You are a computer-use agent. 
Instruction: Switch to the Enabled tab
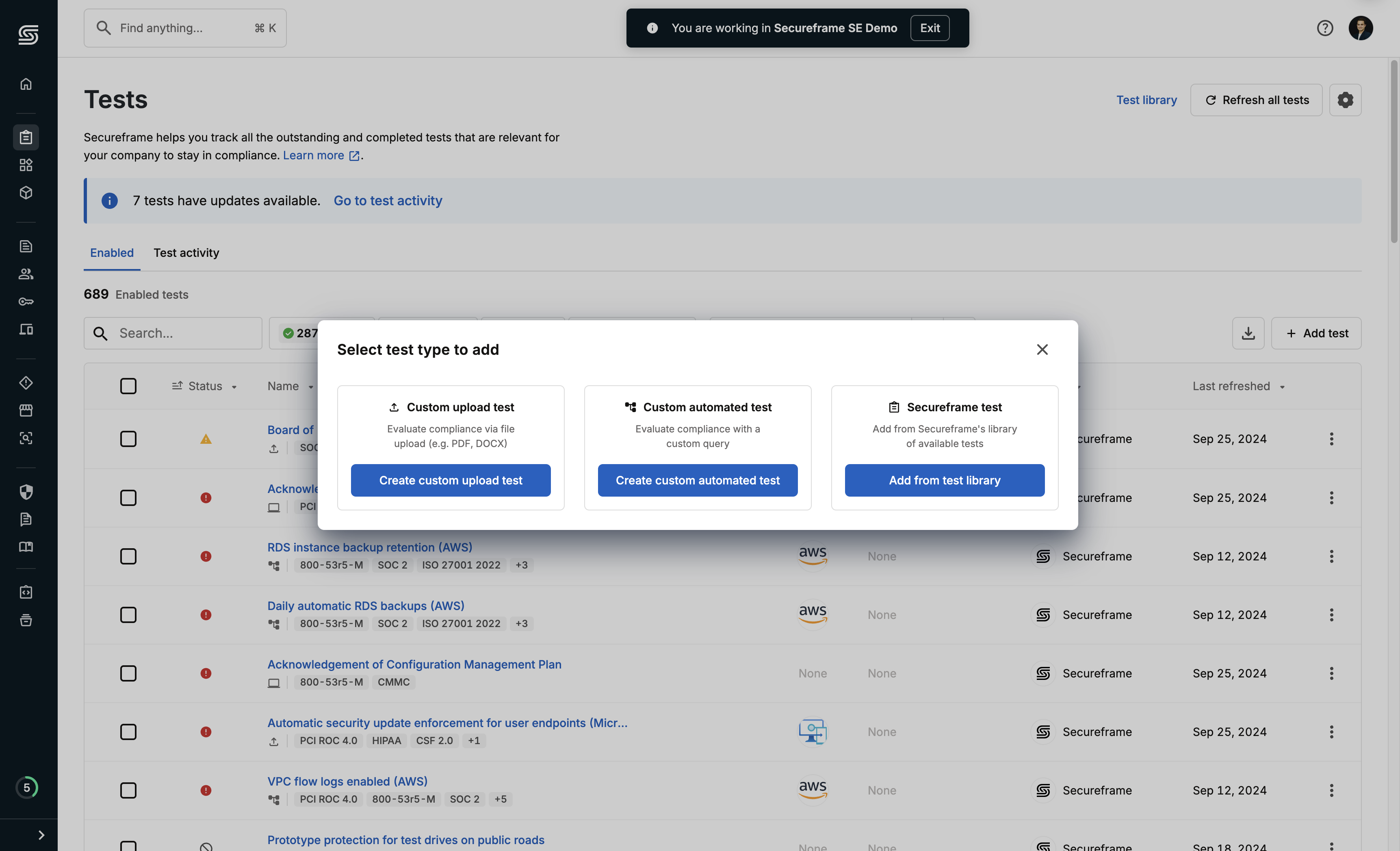[112, 253]
